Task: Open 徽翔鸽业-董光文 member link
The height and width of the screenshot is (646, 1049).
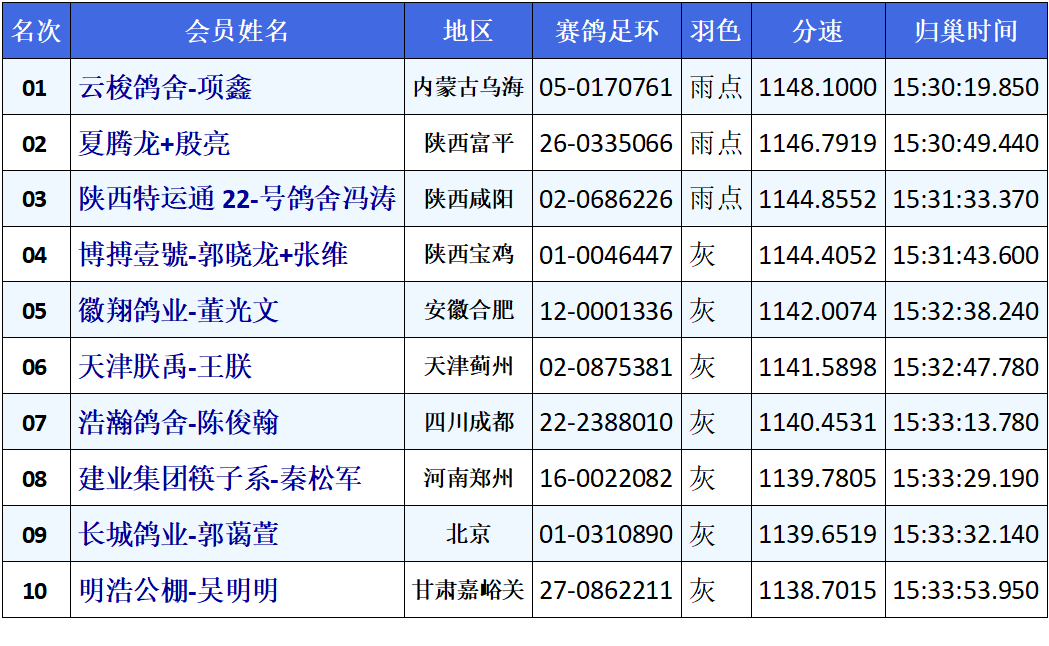Action: 178,311
